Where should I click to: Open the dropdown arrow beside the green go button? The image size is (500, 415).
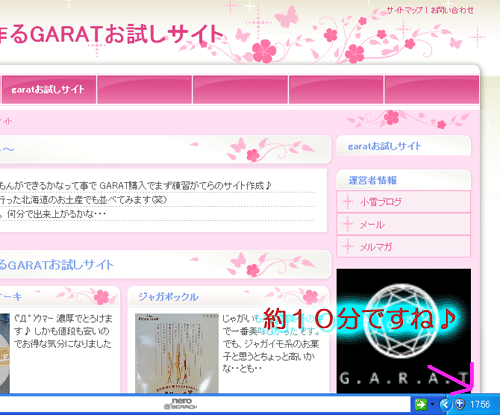pos(432,404)
